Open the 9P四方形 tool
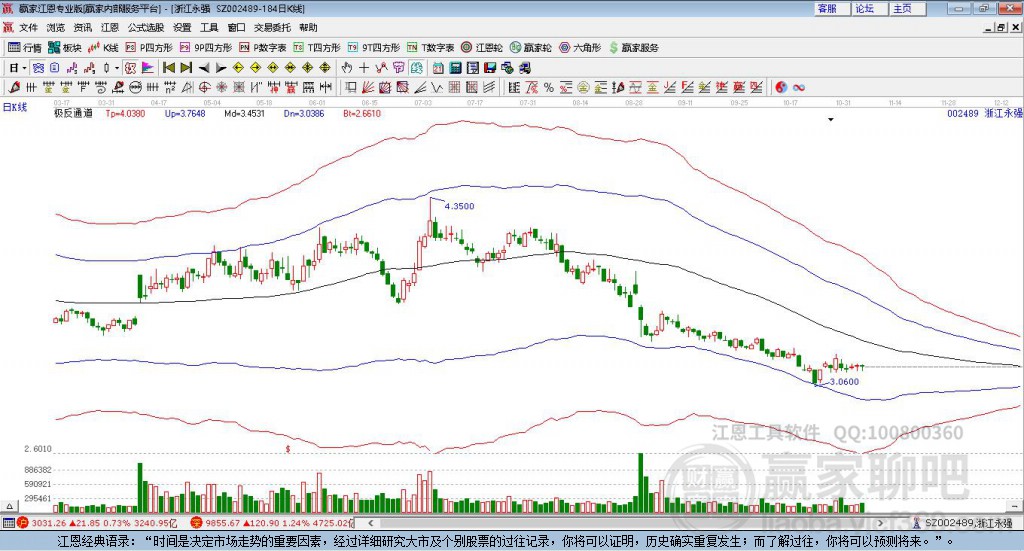Screen dimensions: 1024x551 206,48
